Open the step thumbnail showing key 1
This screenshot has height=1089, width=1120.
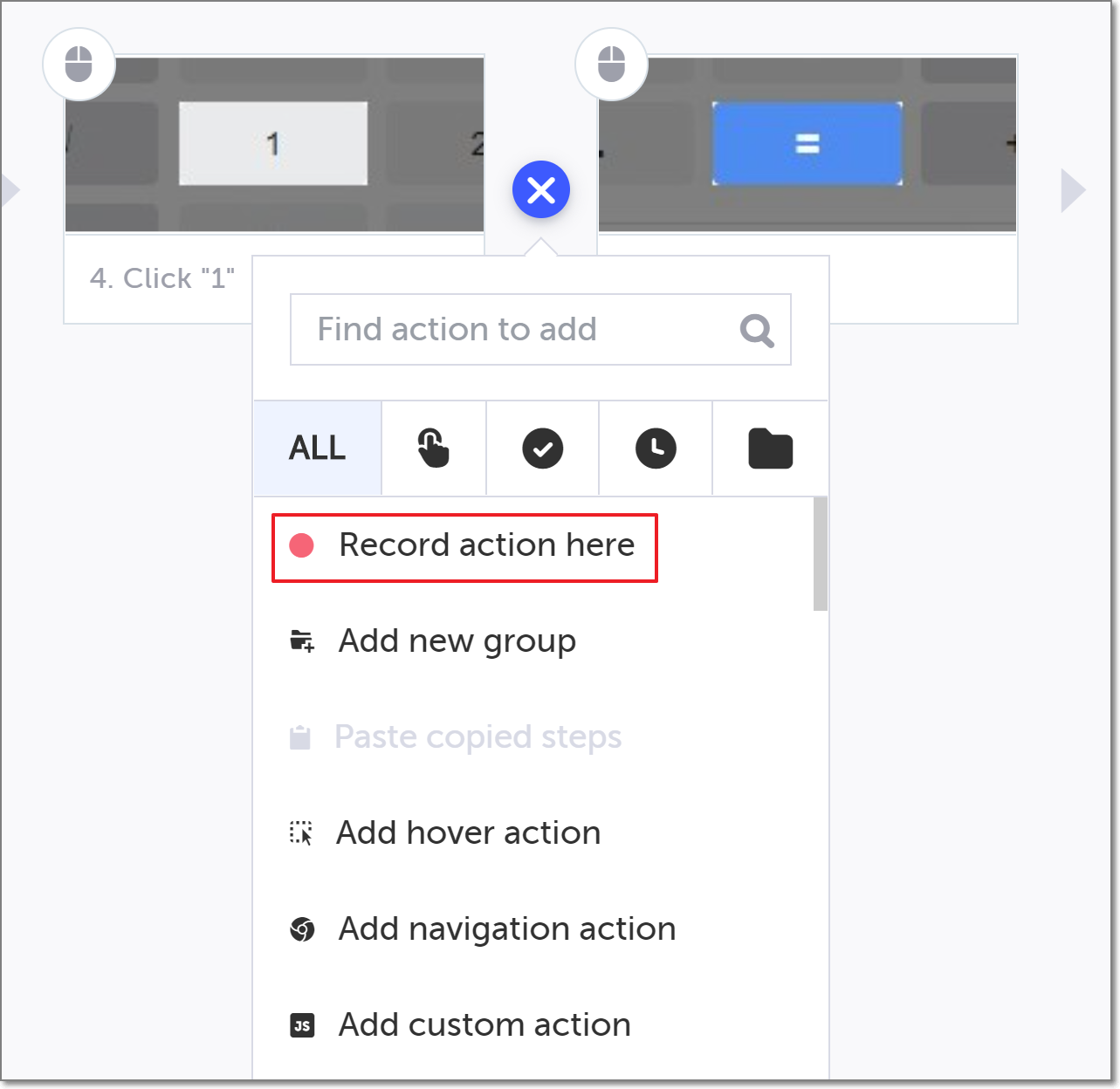[275, 145]
